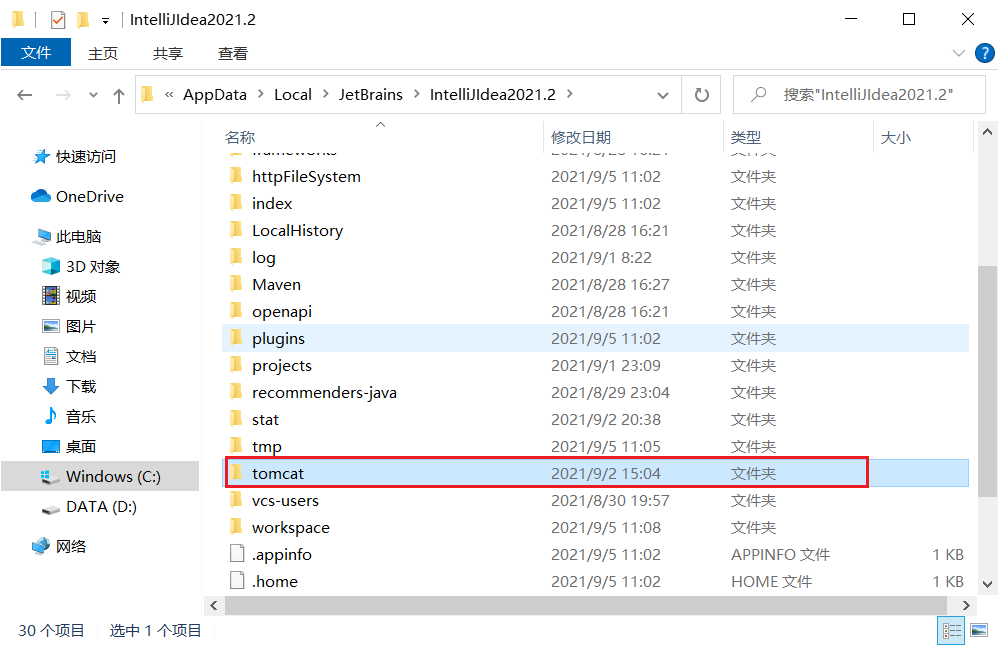The image size is (999, 646).
Task: Click the vertical scrollbar up arrow
Action: 988,133
